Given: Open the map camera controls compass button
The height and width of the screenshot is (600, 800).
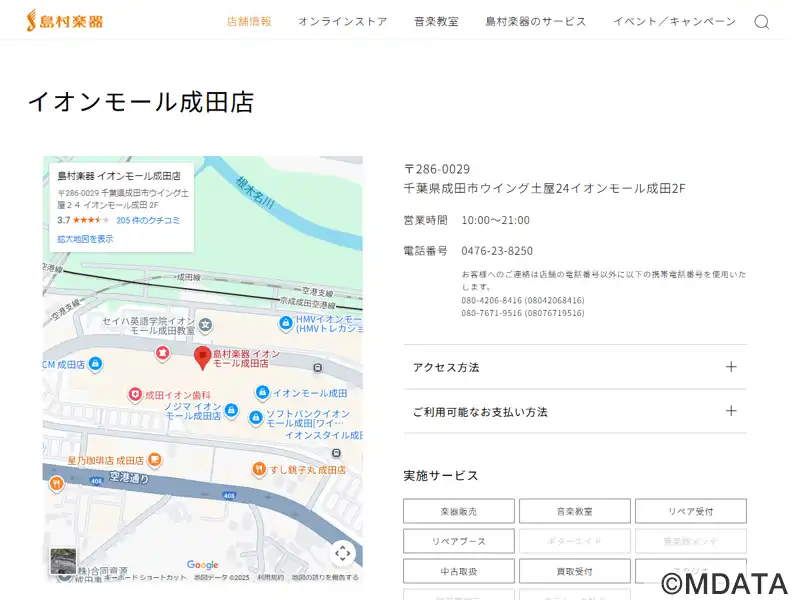Looking at the screenshot, I should 343,553.
